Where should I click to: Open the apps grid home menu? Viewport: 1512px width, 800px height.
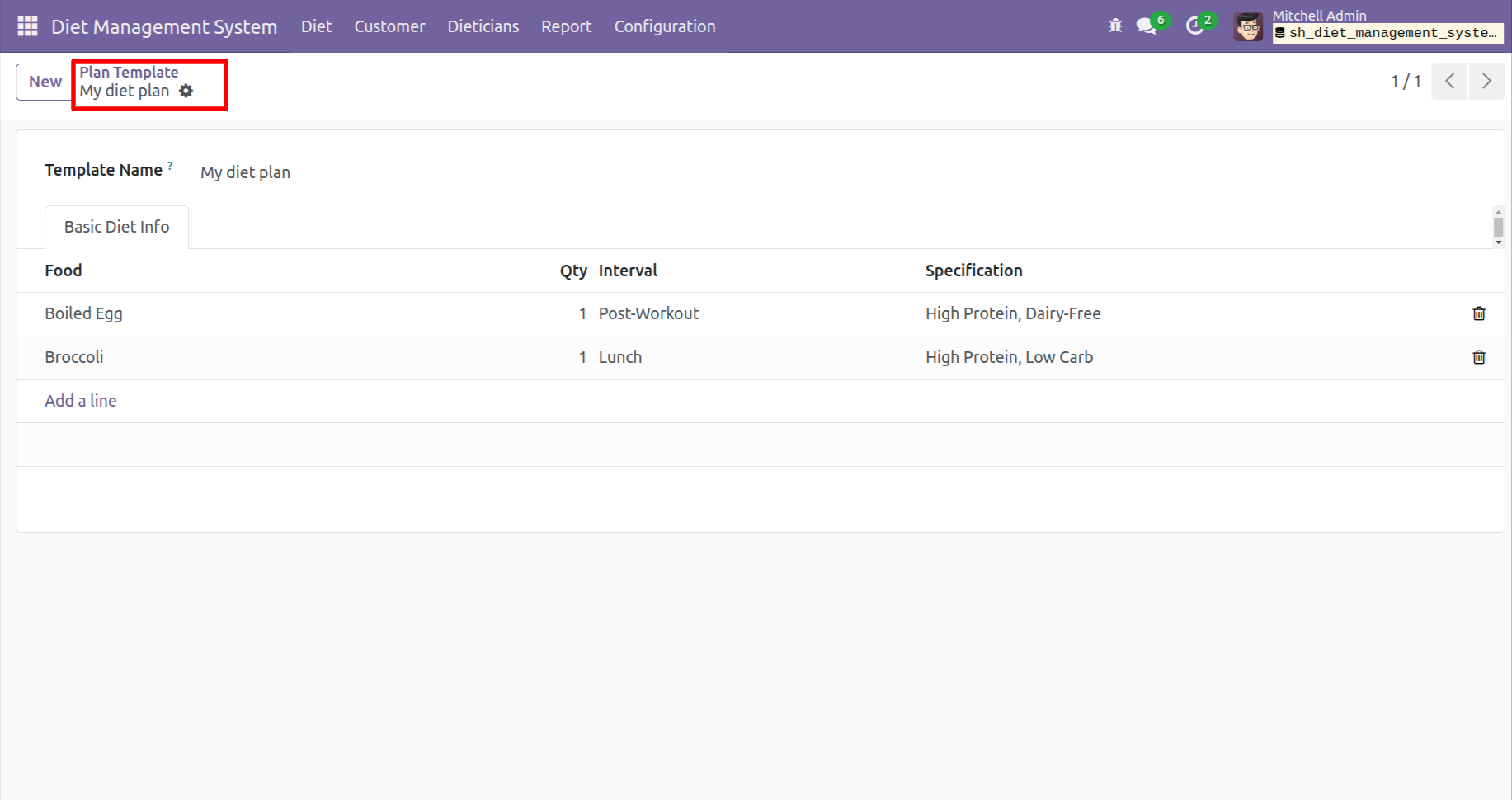coord(27,26)
